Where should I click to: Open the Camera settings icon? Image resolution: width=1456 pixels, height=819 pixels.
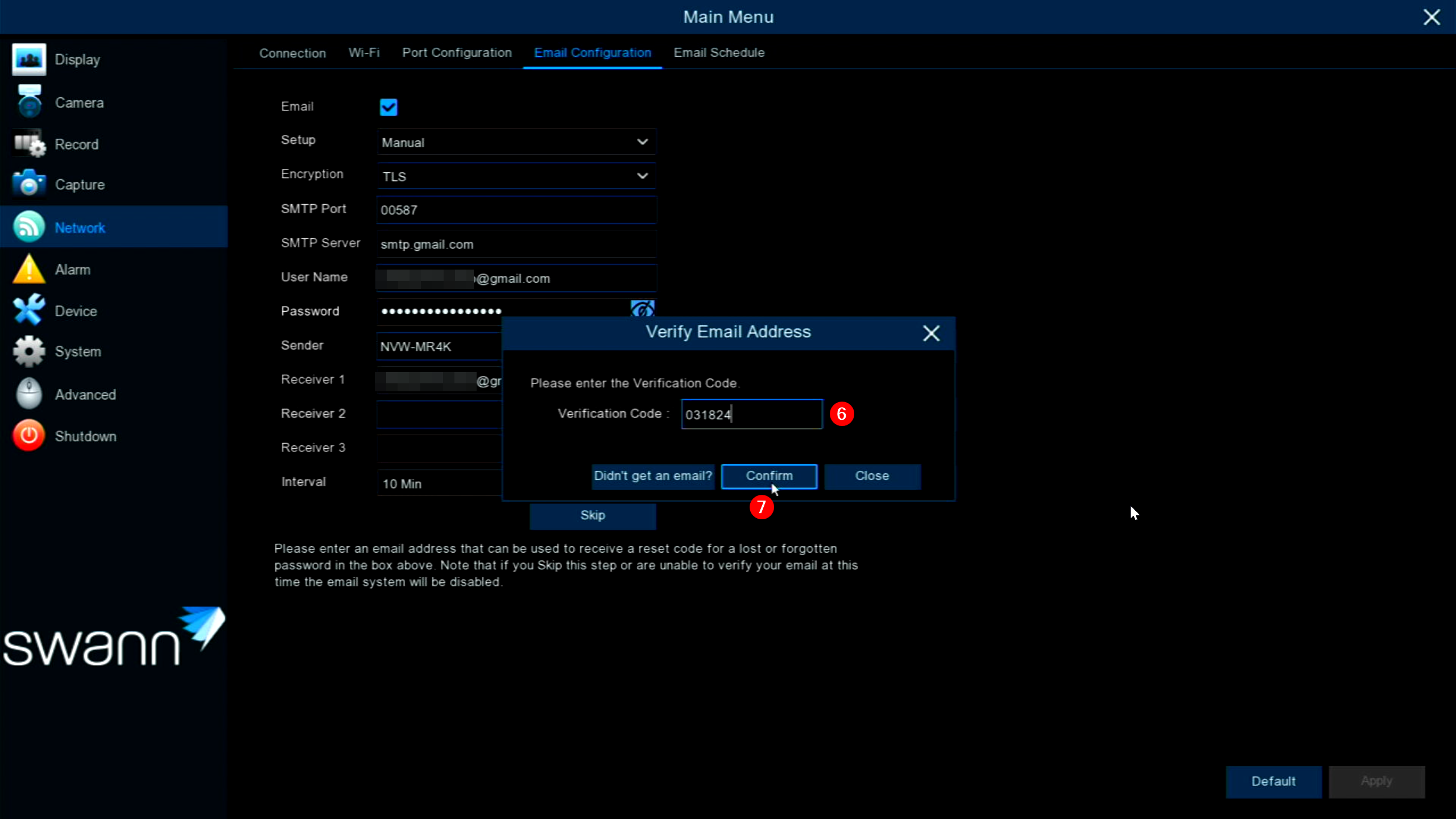pos(28,102)
